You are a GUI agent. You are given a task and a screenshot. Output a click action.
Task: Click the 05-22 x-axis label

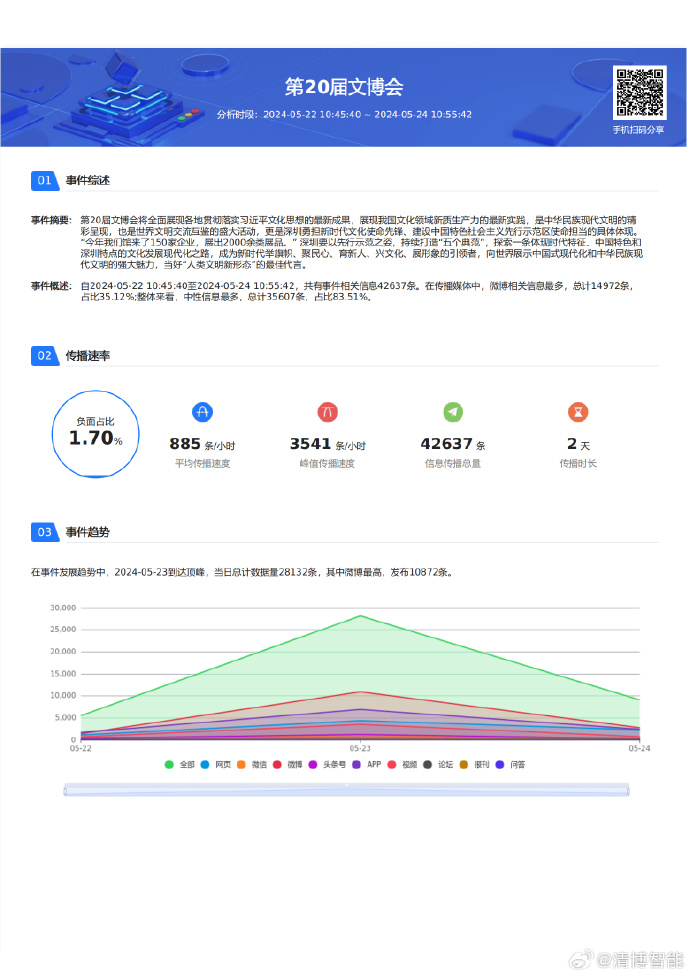point(80,748)
